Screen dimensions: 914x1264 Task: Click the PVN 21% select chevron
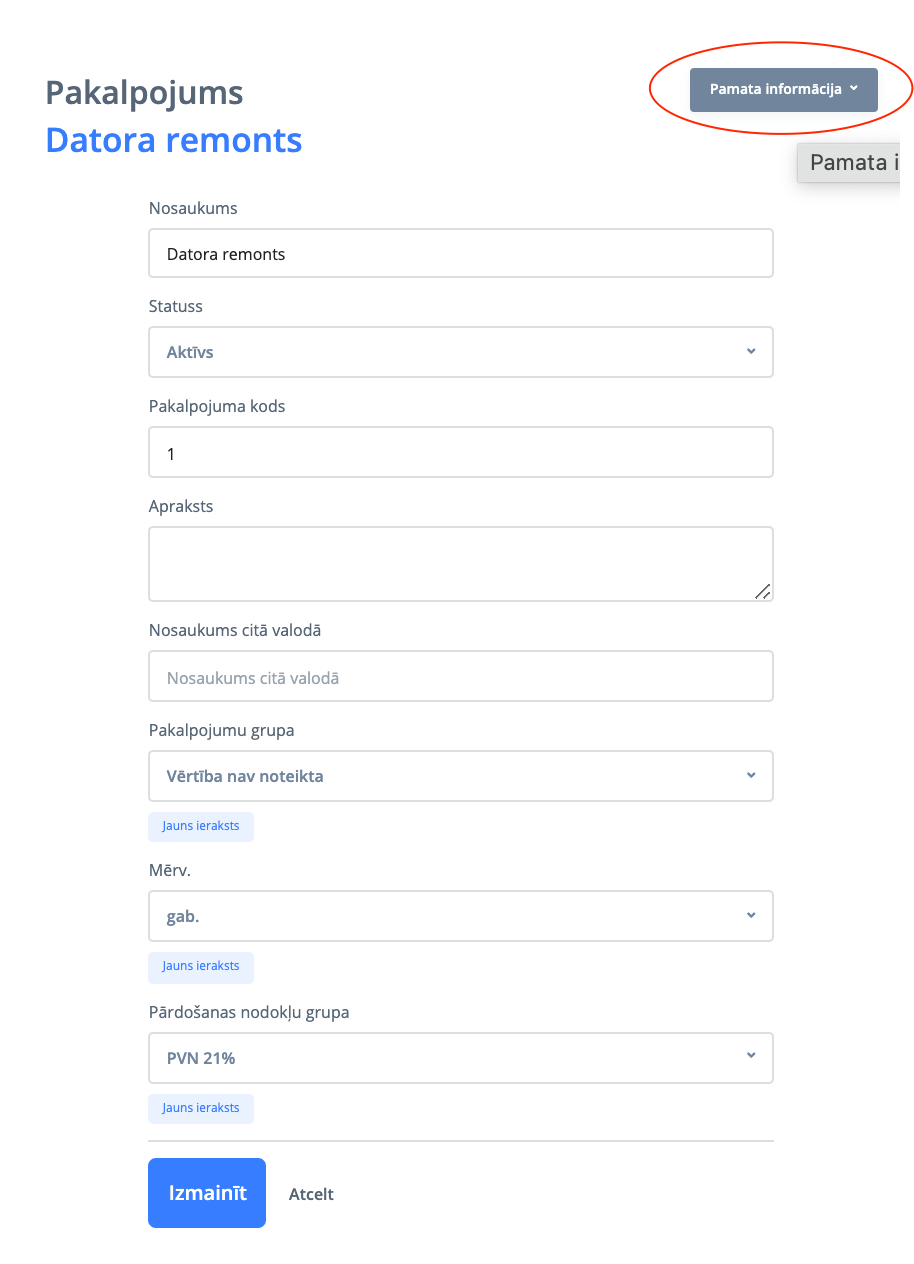click(751, 1056)
